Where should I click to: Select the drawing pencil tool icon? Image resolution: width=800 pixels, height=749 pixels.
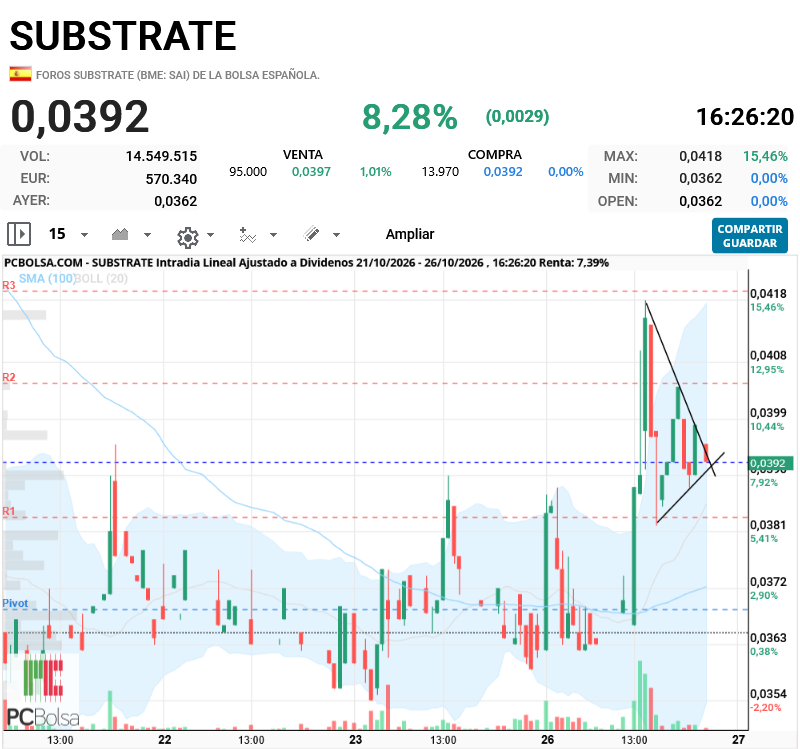pos(311,234)
